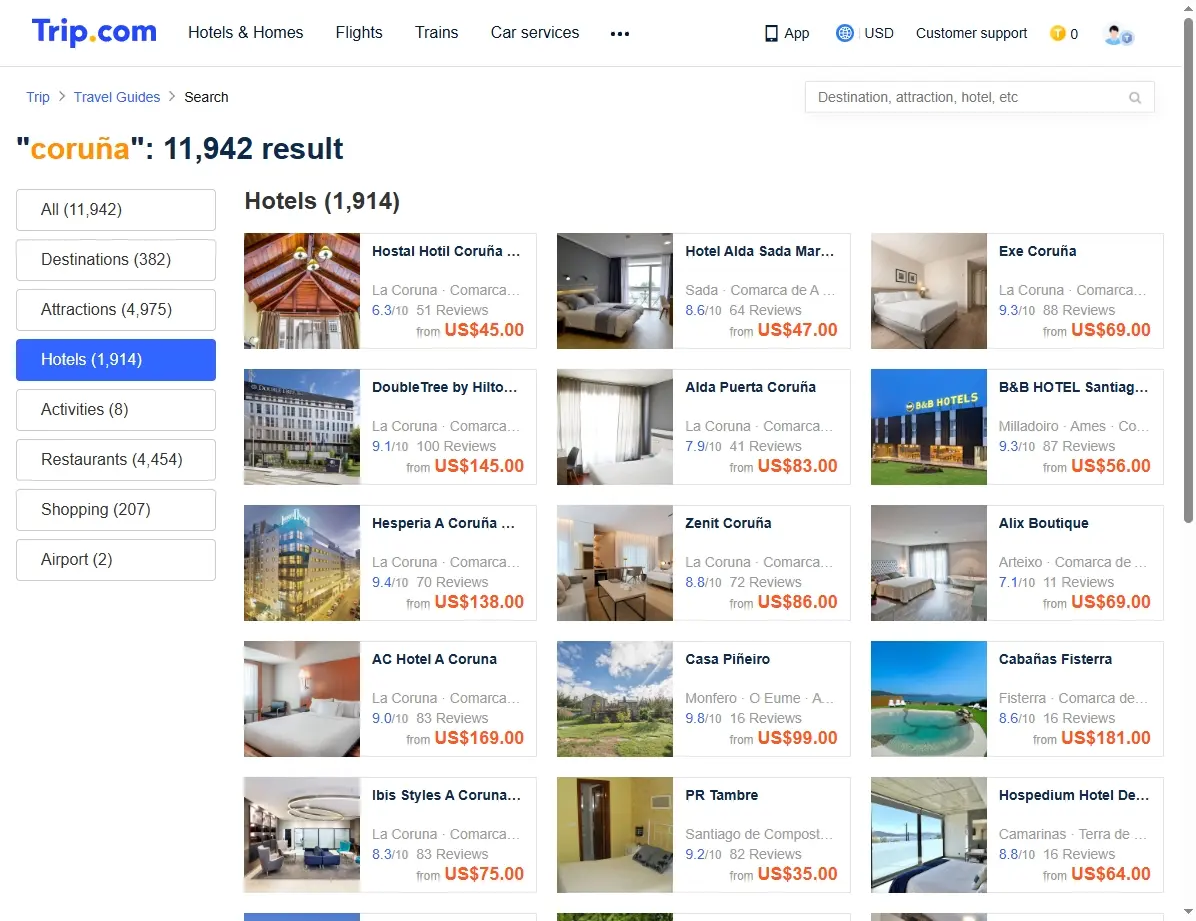Click the search magnifier icon
This screenshot has height=921, width=1196.
[1135, 98]
